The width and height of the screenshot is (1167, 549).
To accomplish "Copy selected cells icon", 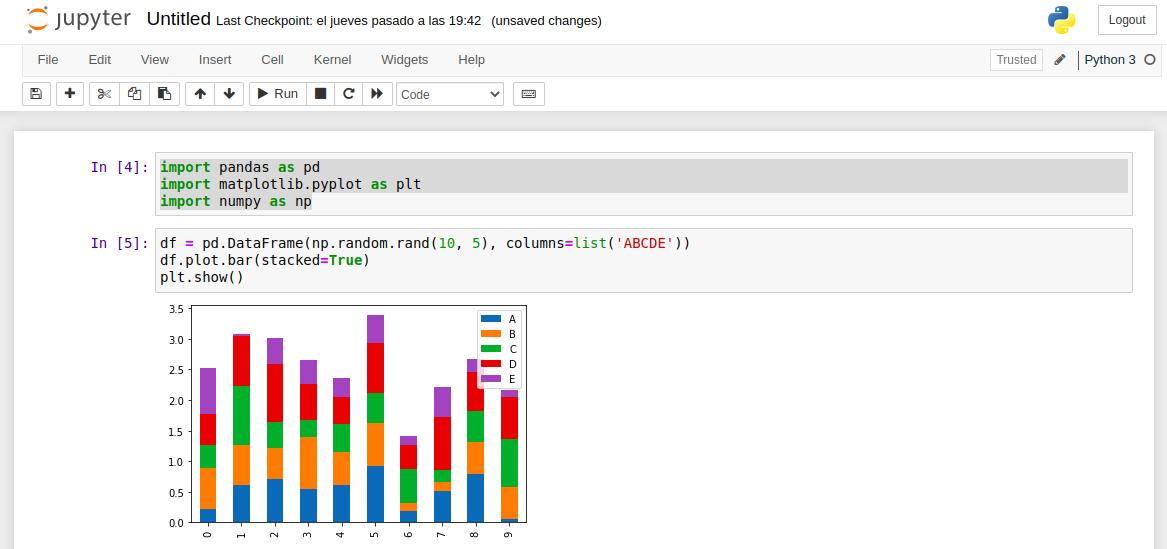I will [134, 94].
